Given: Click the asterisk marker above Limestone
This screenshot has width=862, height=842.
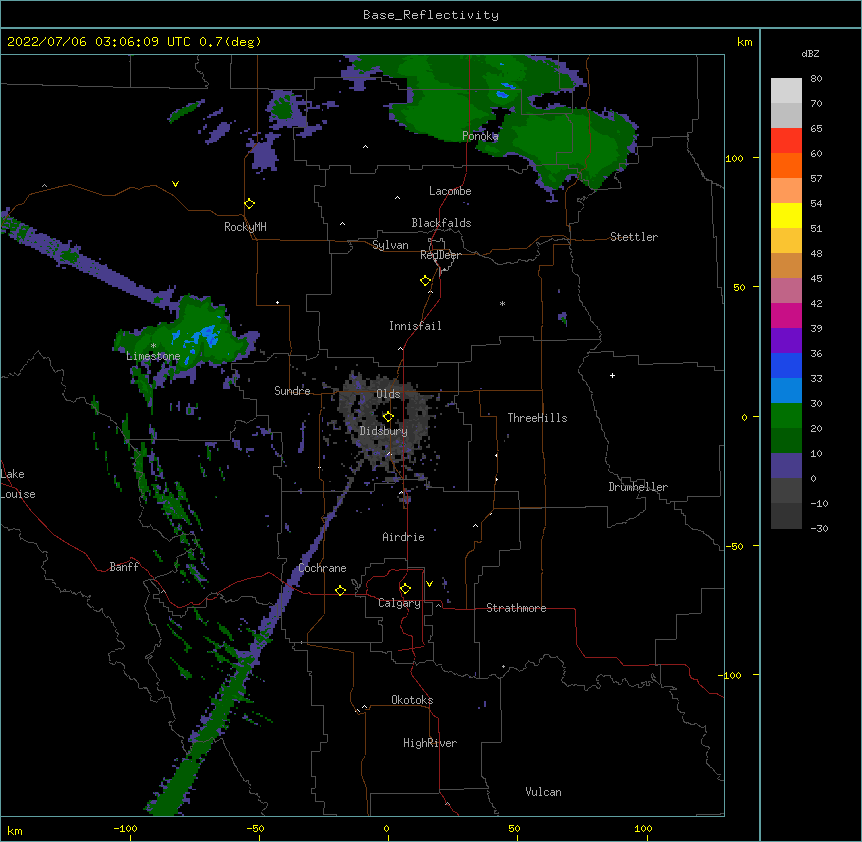Looking at the screenshot, I should coord(153,346).
